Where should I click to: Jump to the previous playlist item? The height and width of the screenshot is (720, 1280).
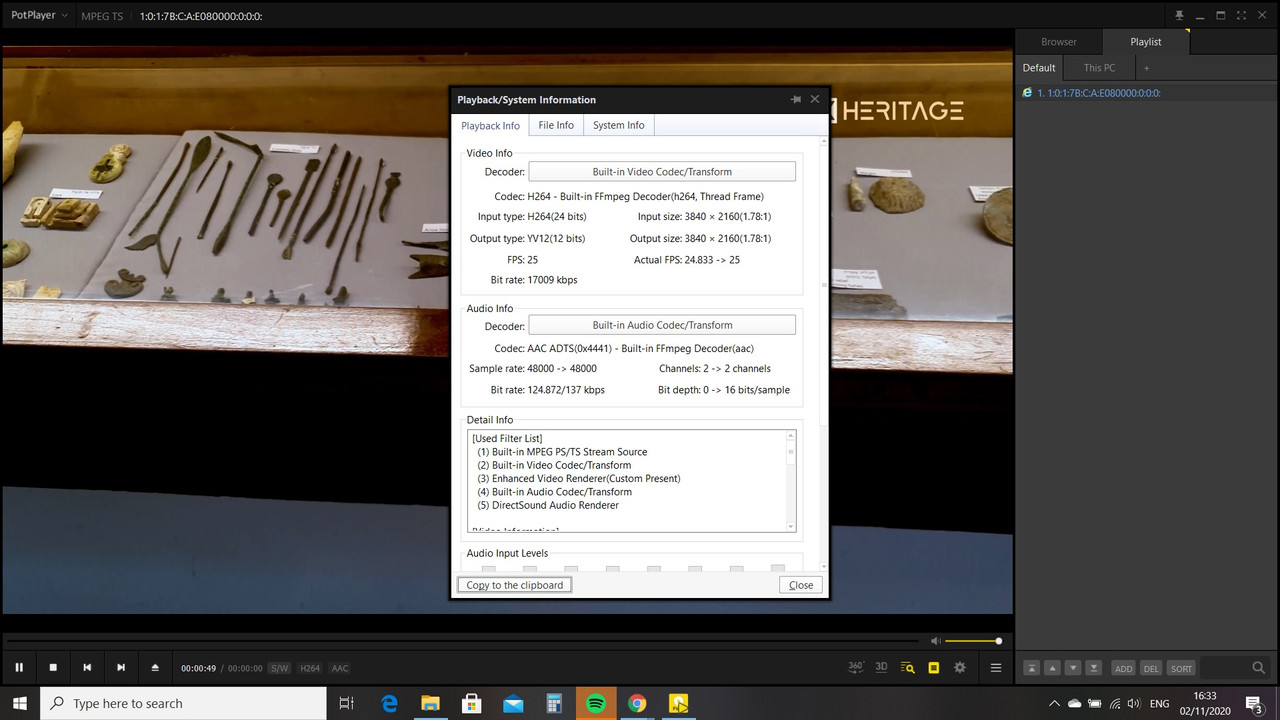click(87, 668)
